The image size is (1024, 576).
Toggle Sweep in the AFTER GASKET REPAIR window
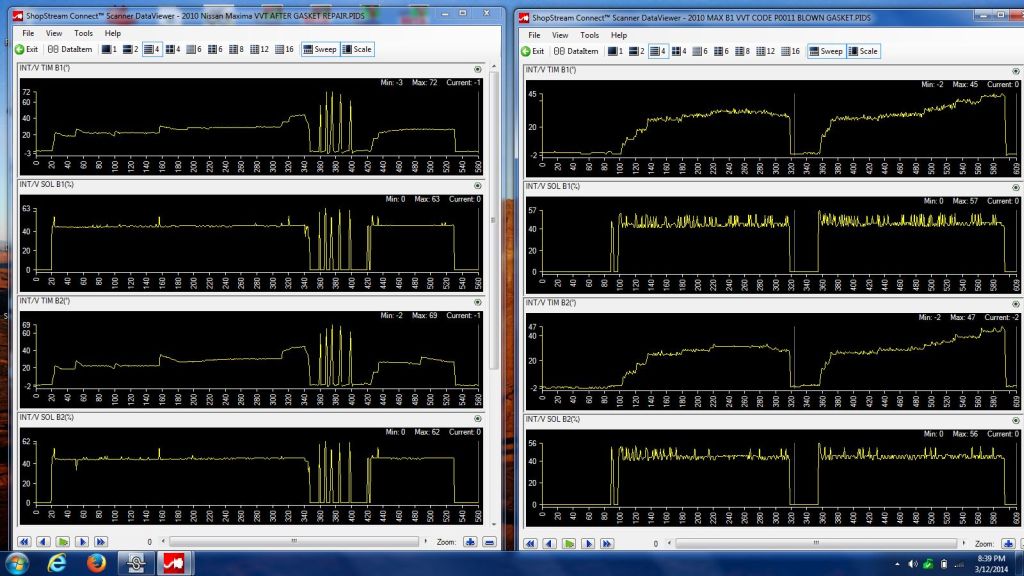click(320, 49)
